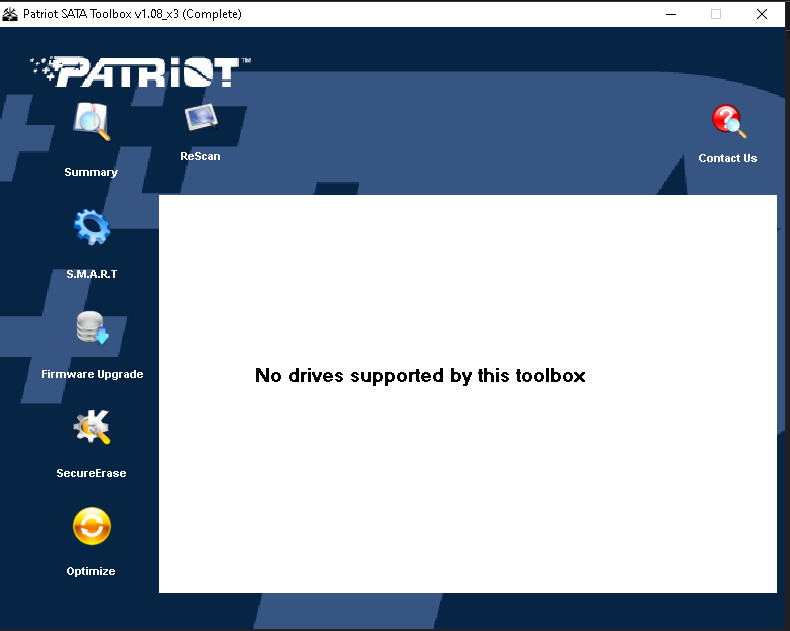Select the SecureErase label
This screenshot has width=790, height=631.
pyautogui.click(x=91, y=473)
